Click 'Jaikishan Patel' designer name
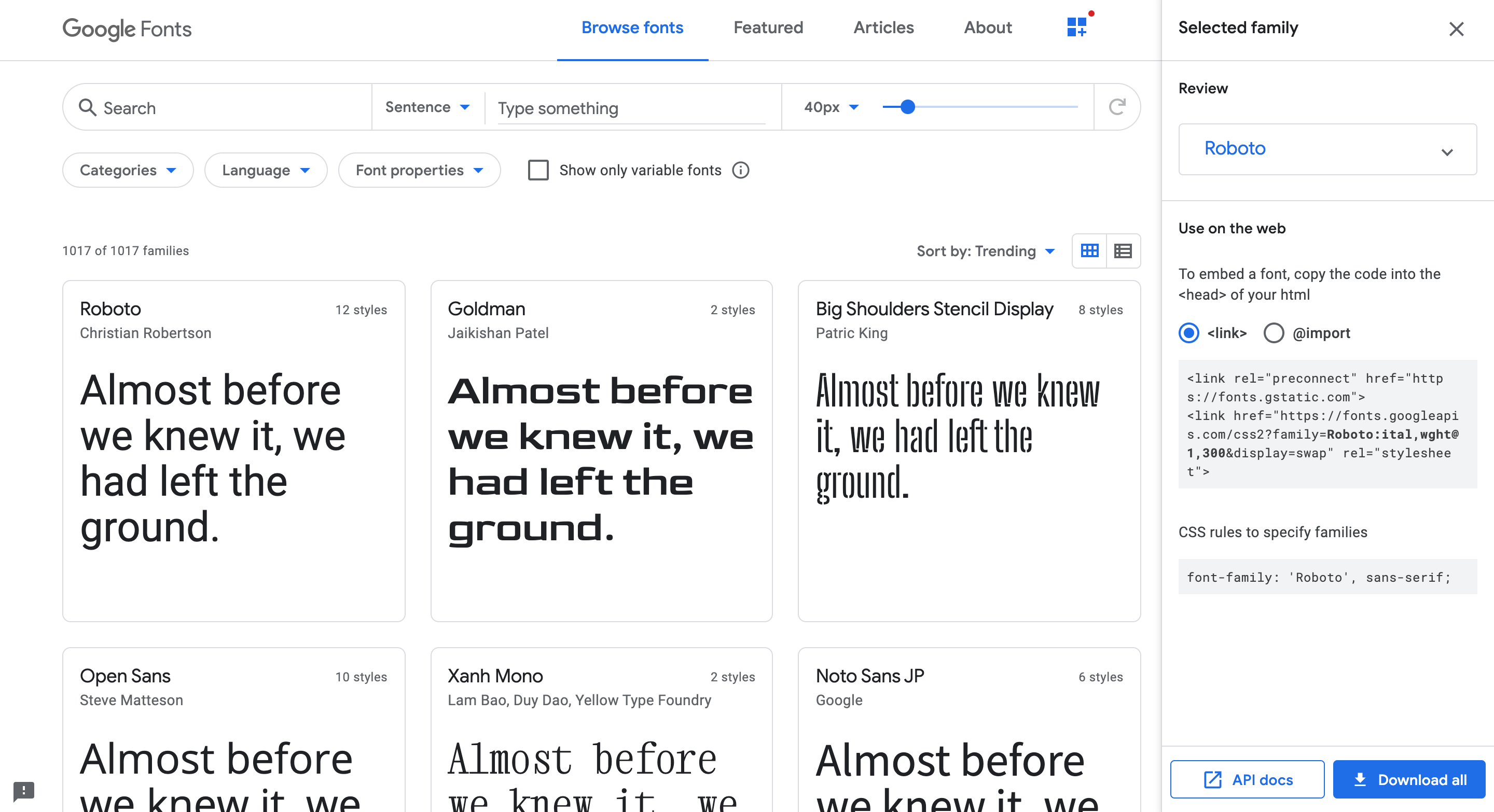This screenshot has height=812, width=1494. click(x=498, y=333)
